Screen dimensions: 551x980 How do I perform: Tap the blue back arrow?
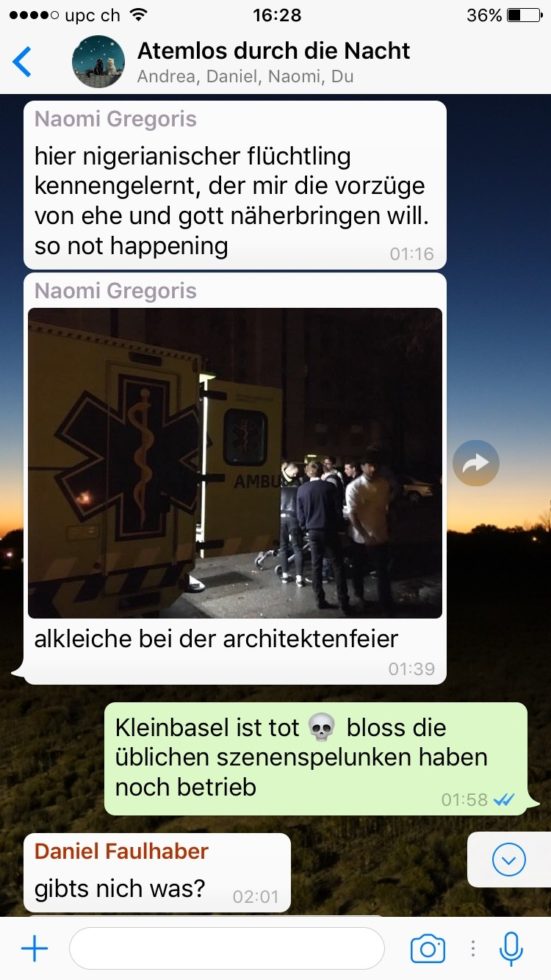coord(22,61)
